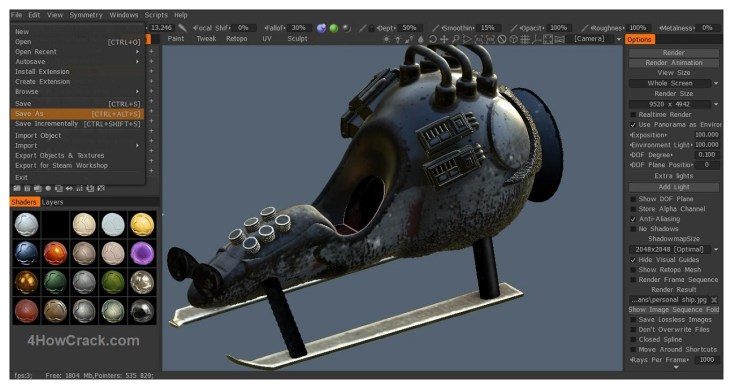
Task: Click the rotate camera icon in viewport toolbar
Action: (433, 39)
